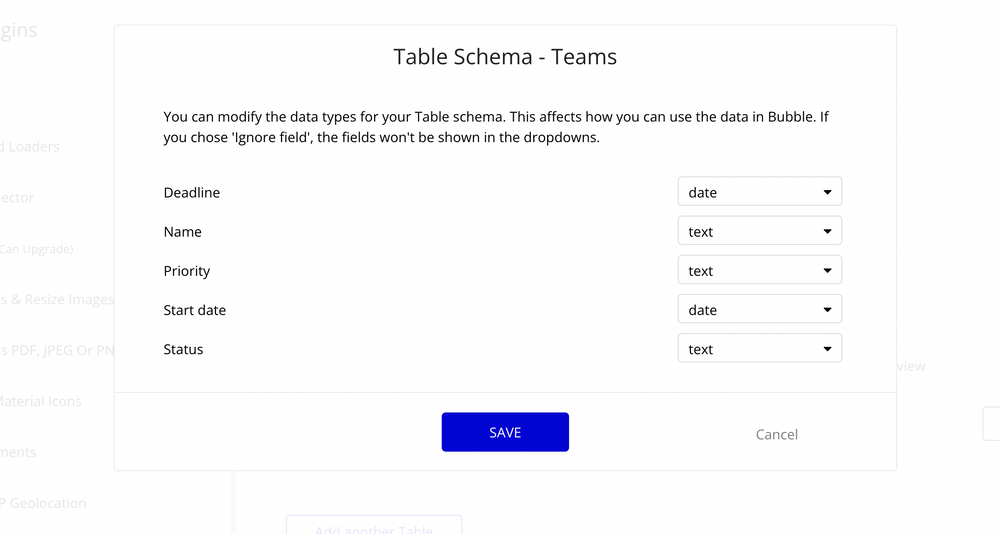Click the arrow on Deadline dropdown
Screen dimensions: 1000x534
(827, 192)
